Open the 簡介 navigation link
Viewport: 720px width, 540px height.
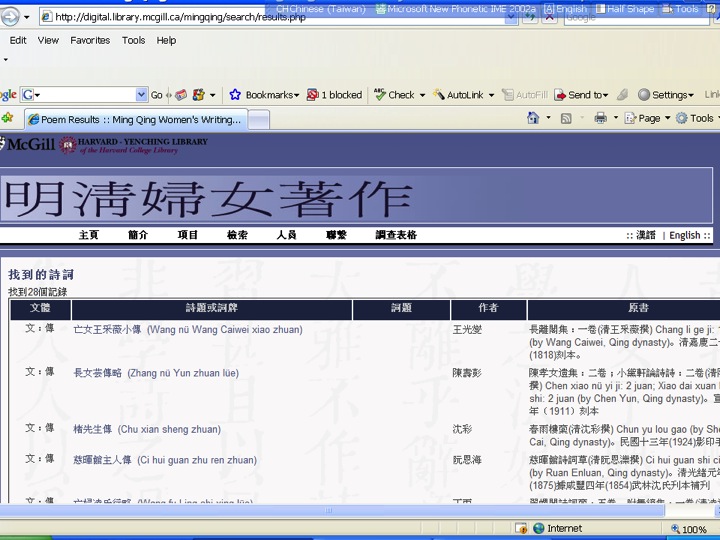(x=138, y=235)
